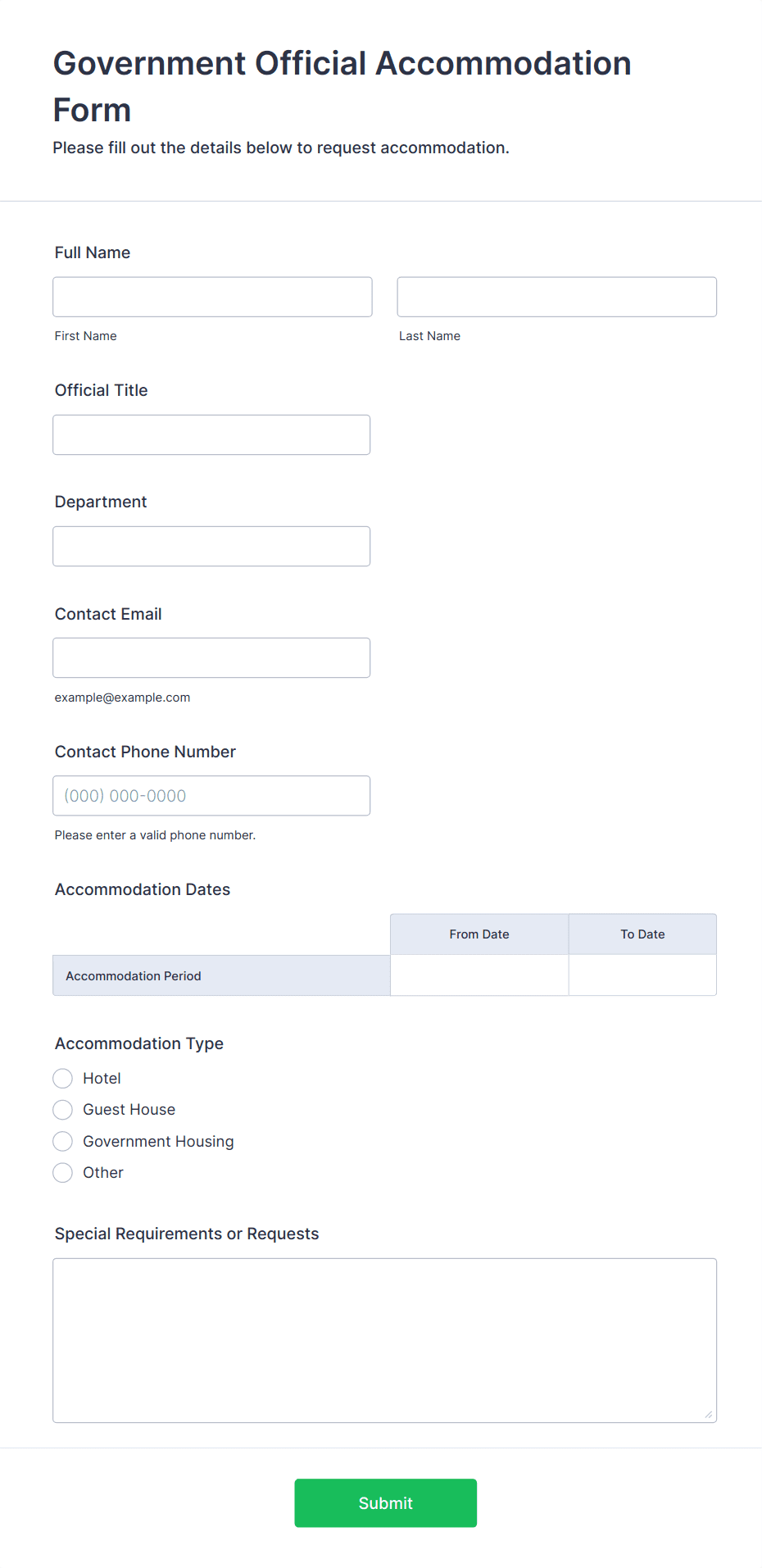Click the green Submit button

point(385,1502)
